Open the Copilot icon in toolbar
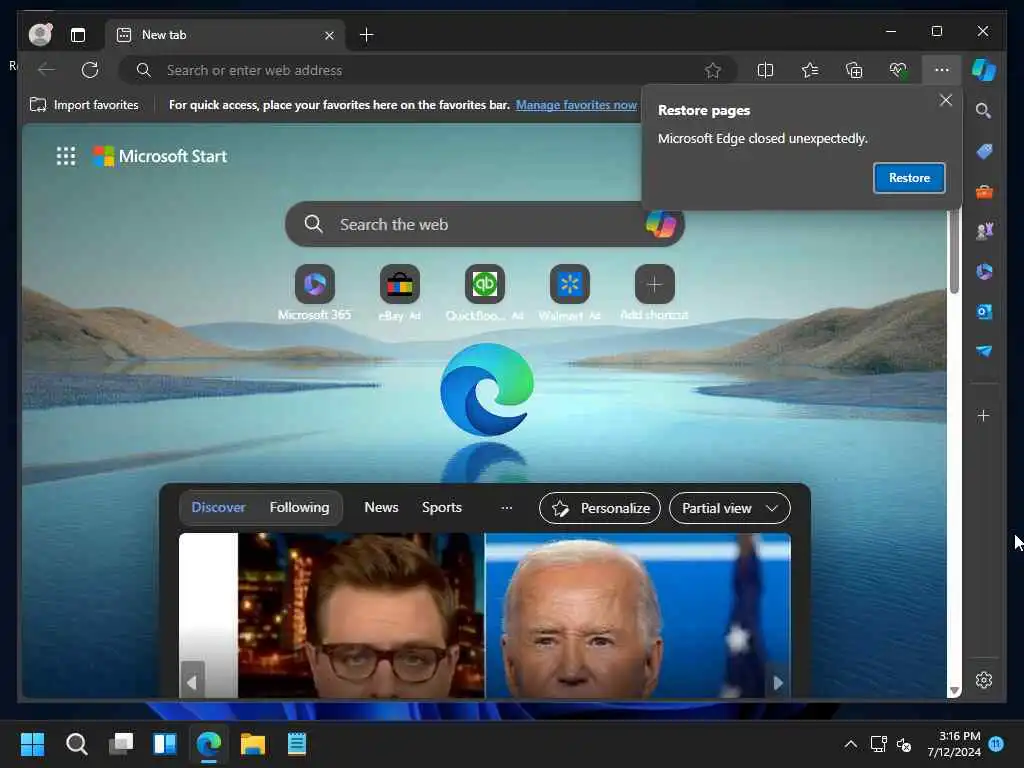 984,70
